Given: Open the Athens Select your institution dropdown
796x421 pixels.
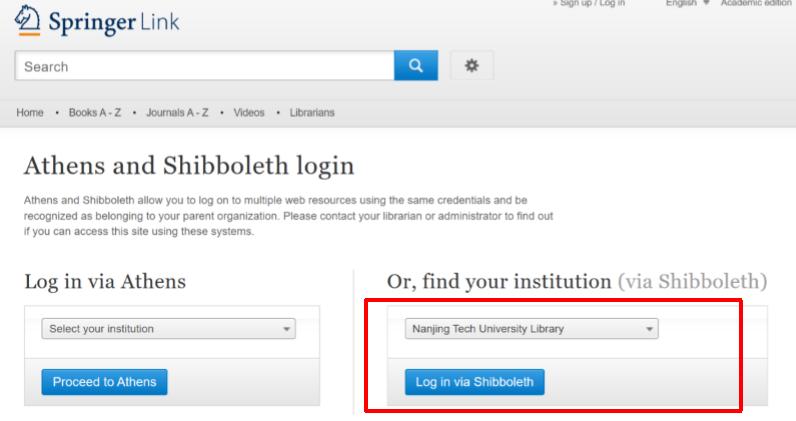Looking at the screenshot, I should [x=169, y=329].
